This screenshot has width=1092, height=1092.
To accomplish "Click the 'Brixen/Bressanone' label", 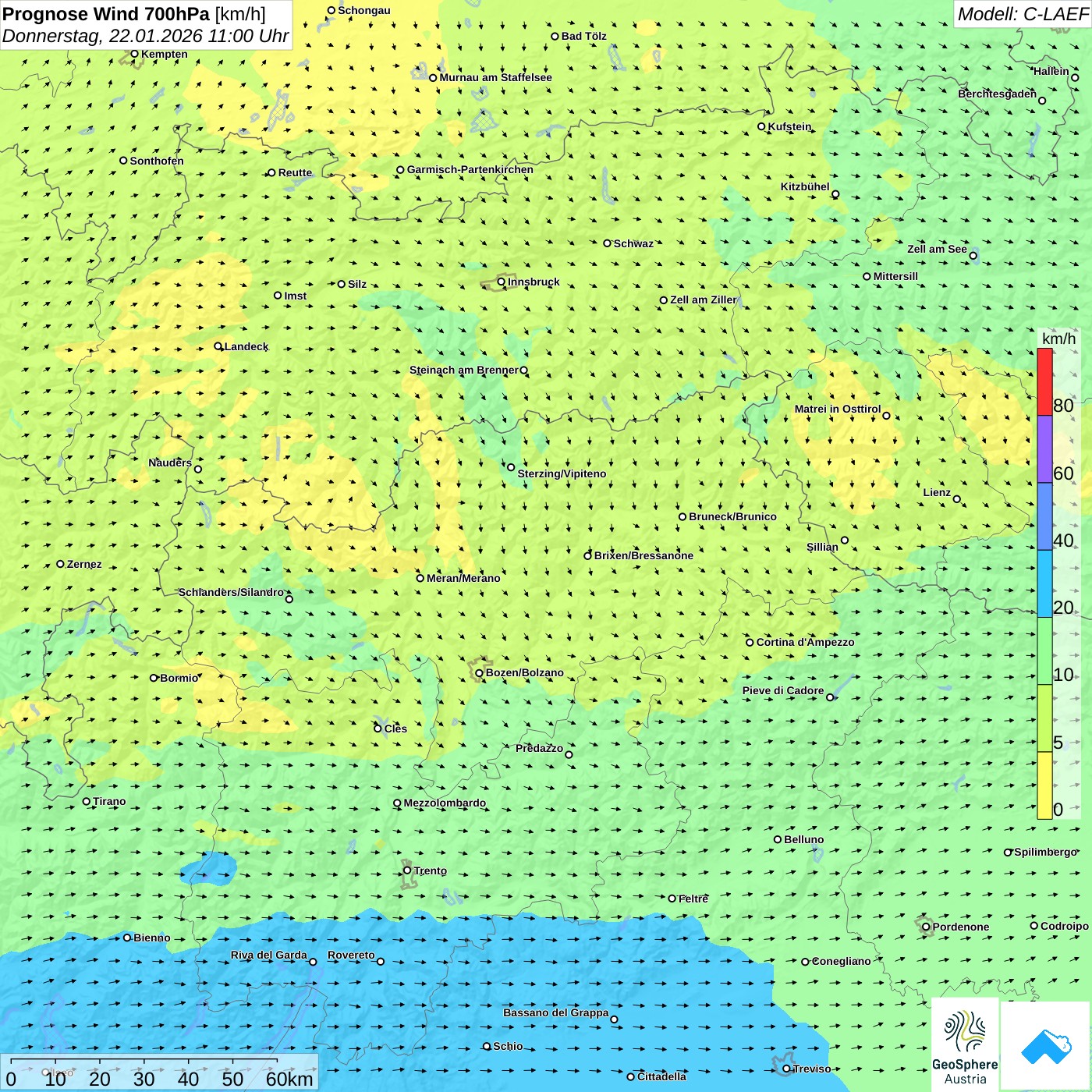I will pyautogui.click(x=643, y=555).
